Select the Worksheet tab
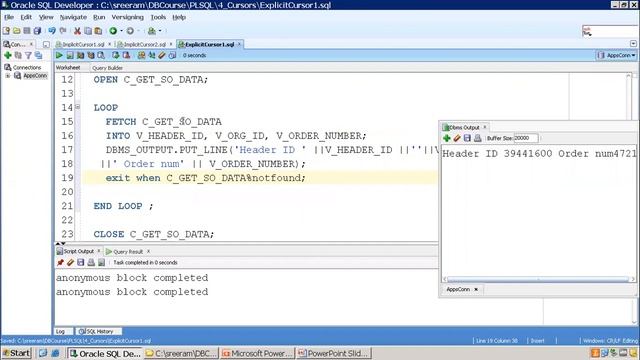 click(x=68, y=67)
